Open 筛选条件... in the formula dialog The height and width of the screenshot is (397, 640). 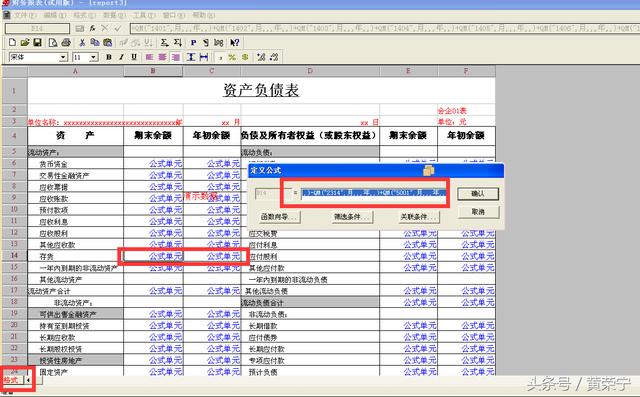point(352,217)
